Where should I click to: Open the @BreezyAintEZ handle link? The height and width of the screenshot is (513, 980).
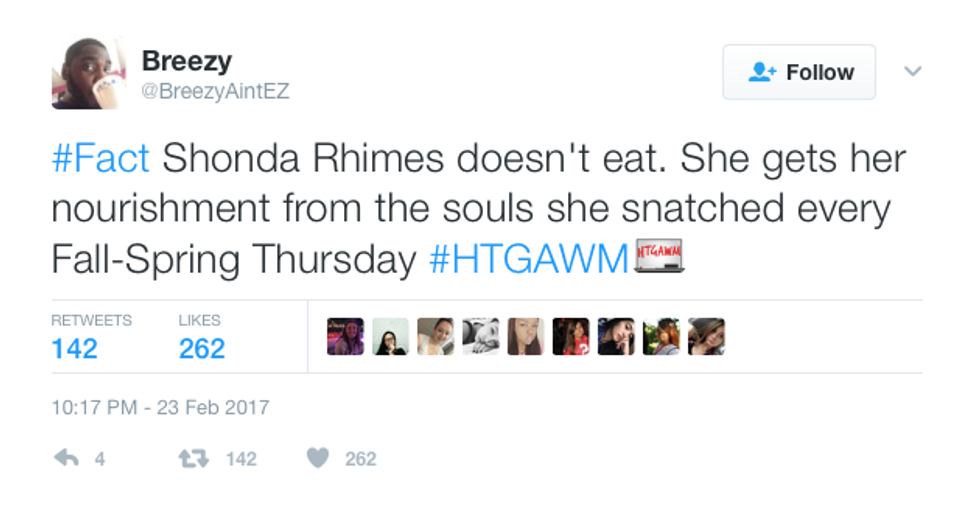coord(215,91)
